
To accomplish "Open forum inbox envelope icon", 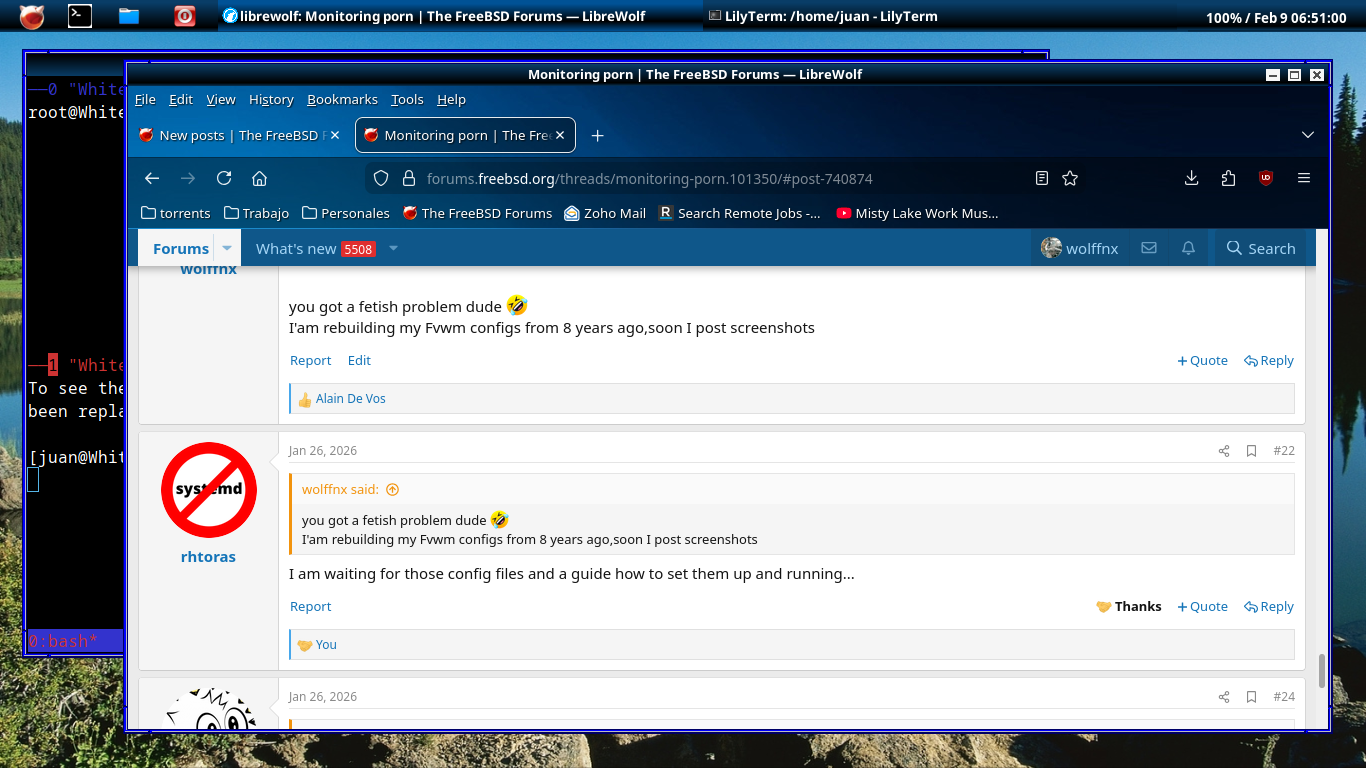I will tap(1149, 248).
